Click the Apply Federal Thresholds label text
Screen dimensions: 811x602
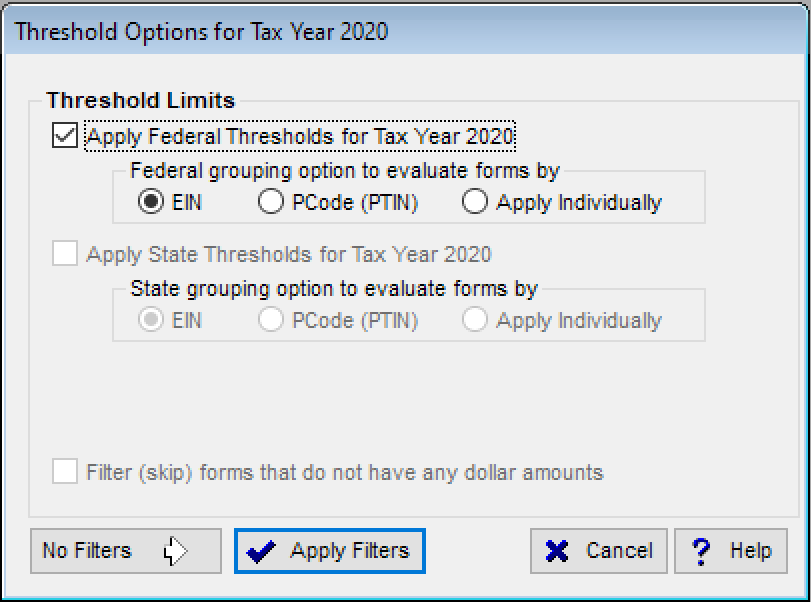pos(300,135)
